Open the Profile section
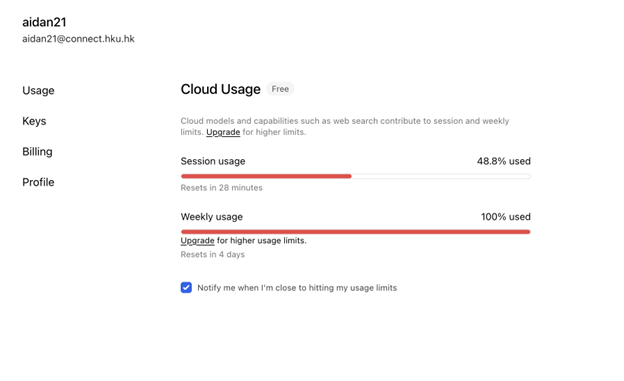The image size is (624, 381). pyautogui.click(x=38, y=182)
